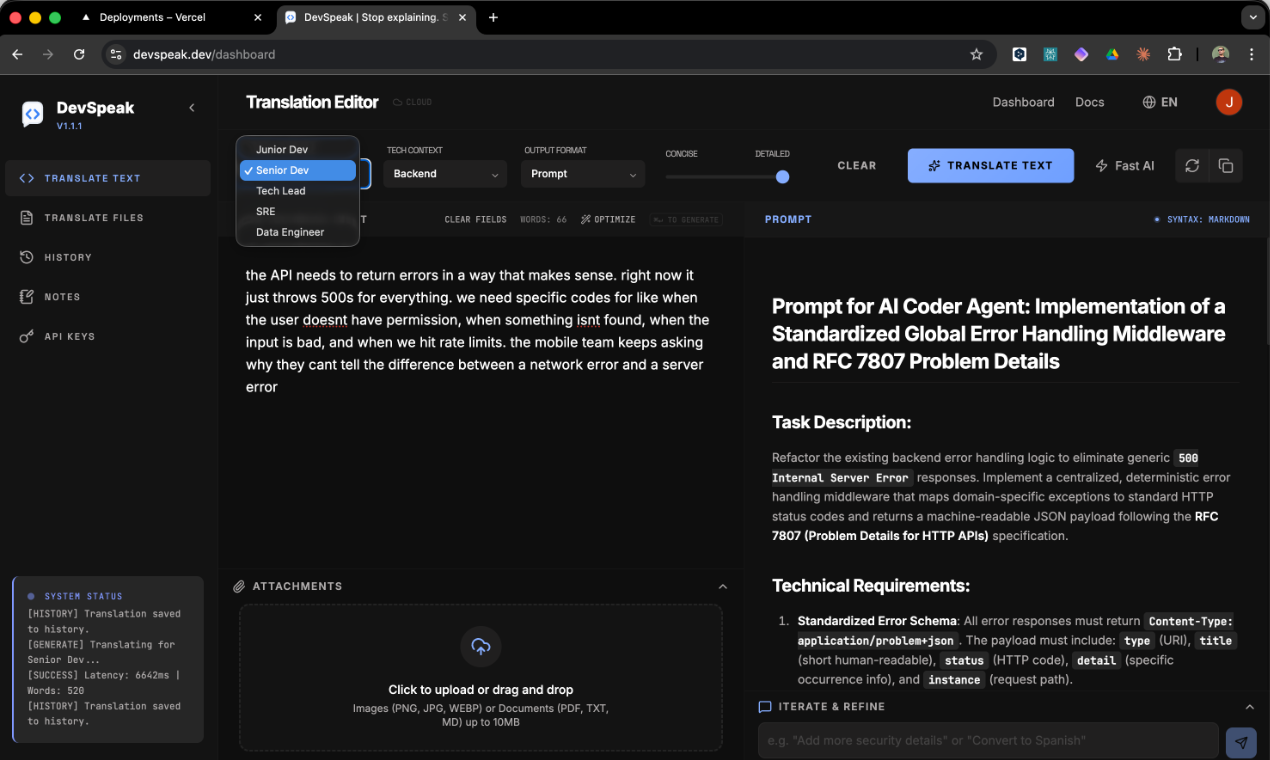The height and width of the screenshot is (760, 1270).
Task: Click the dark blue hexagon extension icon
Action: coord(1019,54)
